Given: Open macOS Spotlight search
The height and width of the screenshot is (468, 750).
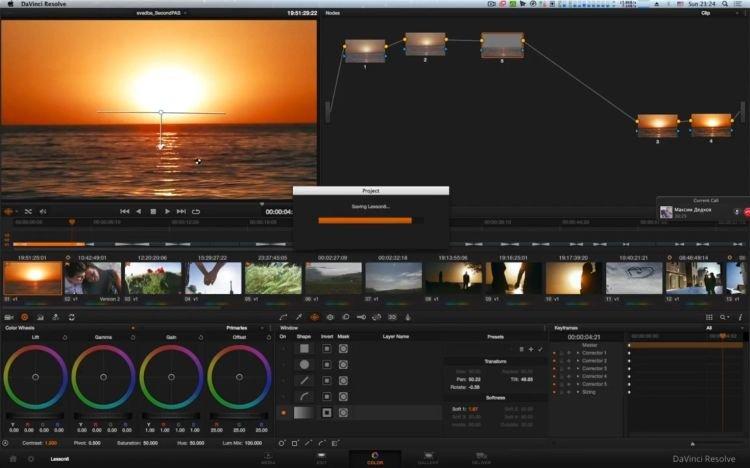Looking at the screenshot, I should pos(725,4).
